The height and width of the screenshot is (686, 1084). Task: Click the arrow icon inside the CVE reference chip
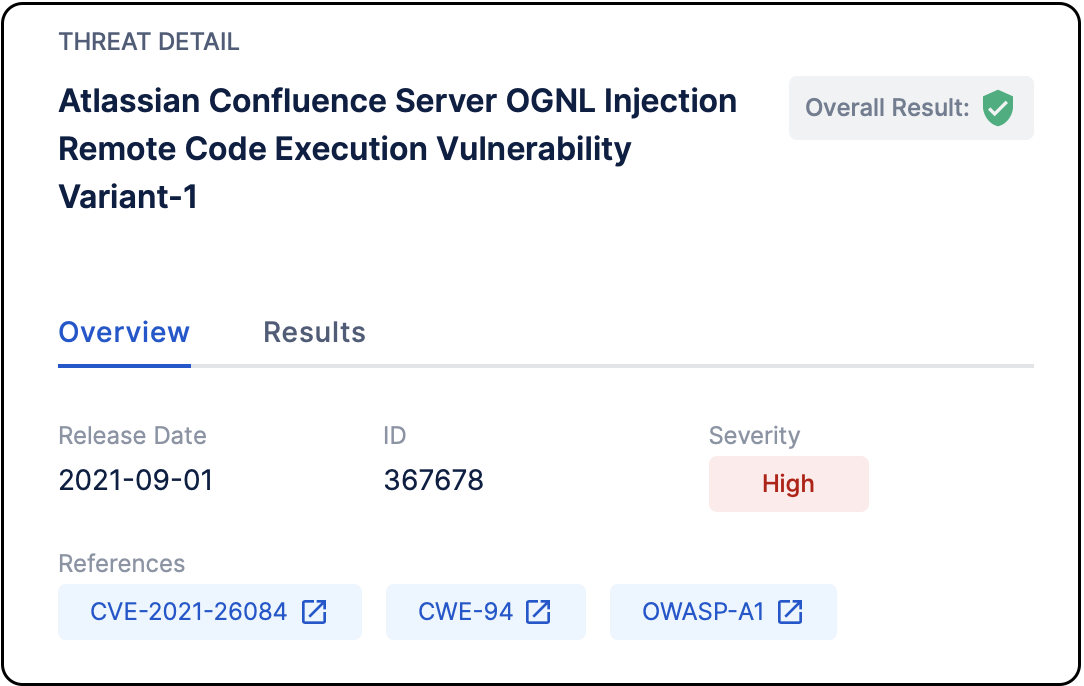[x=315, y=611]
